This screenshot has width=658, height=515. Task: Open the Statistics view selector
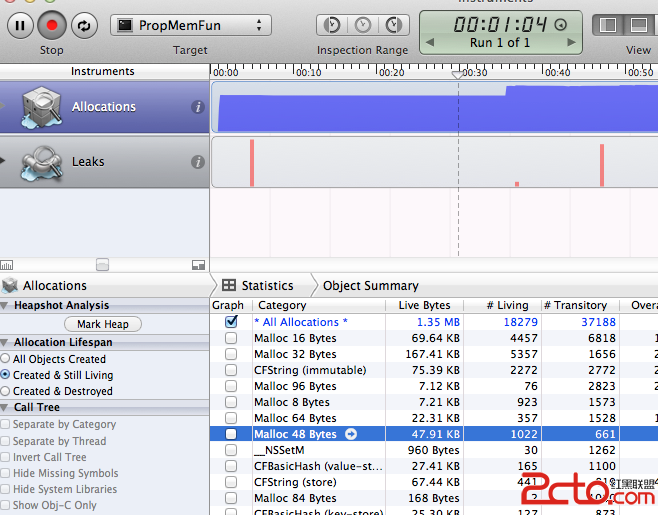[258, 286]
